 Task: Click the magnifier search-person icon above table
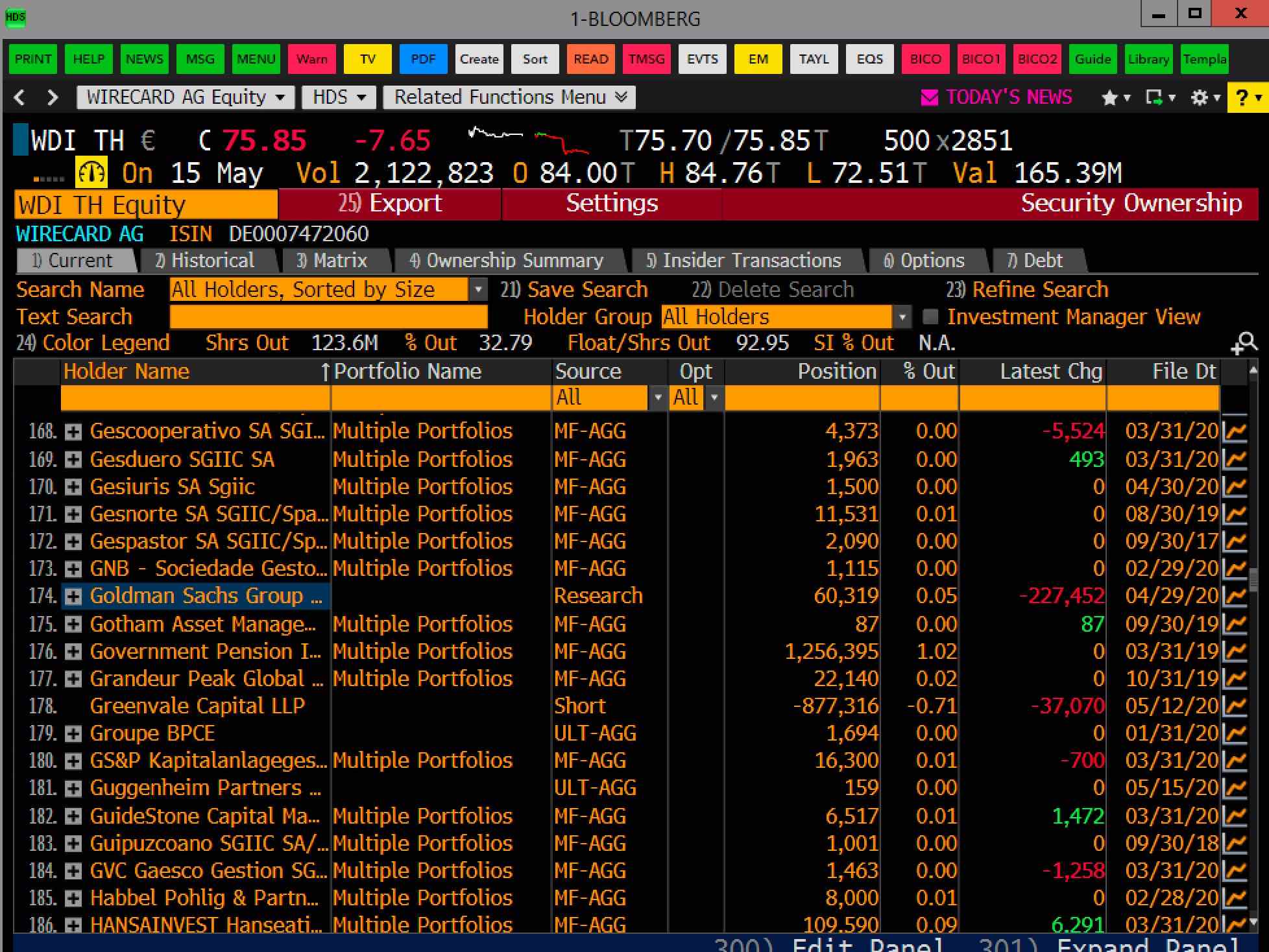point(1244,343)
